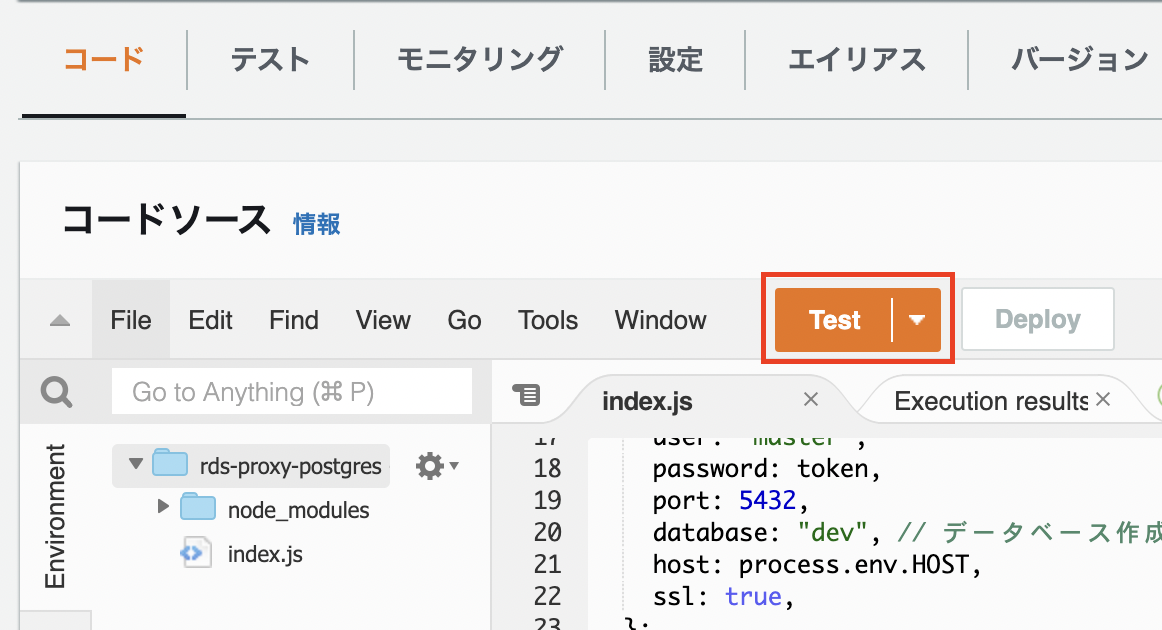
Task: Click the orange Test button
Action: tap(835, 319)
